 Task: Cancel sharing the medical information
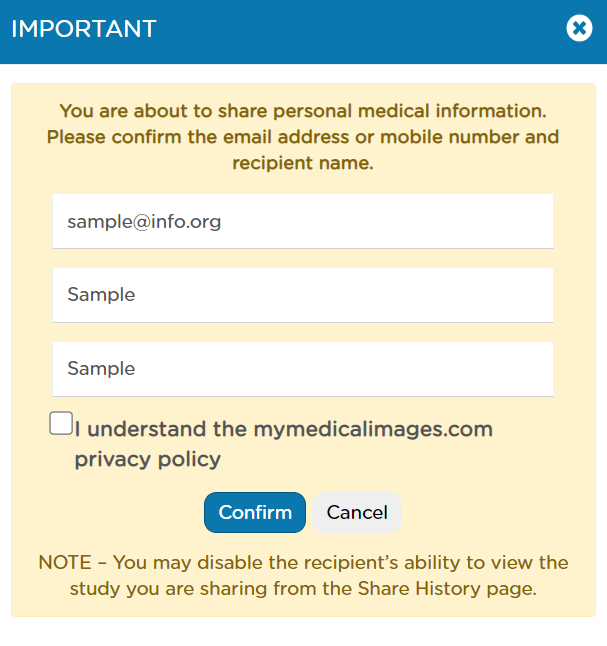(x=357, y=512)
